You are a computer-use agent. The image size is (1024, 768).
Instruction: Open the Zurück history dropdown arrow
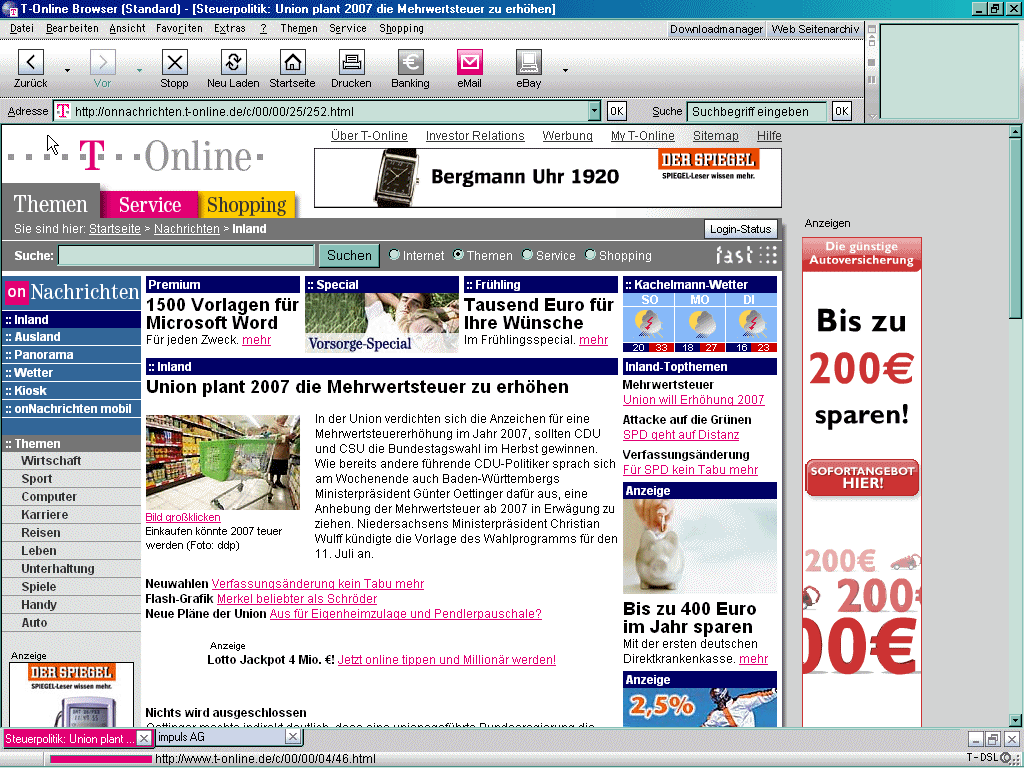pos(67,70)
